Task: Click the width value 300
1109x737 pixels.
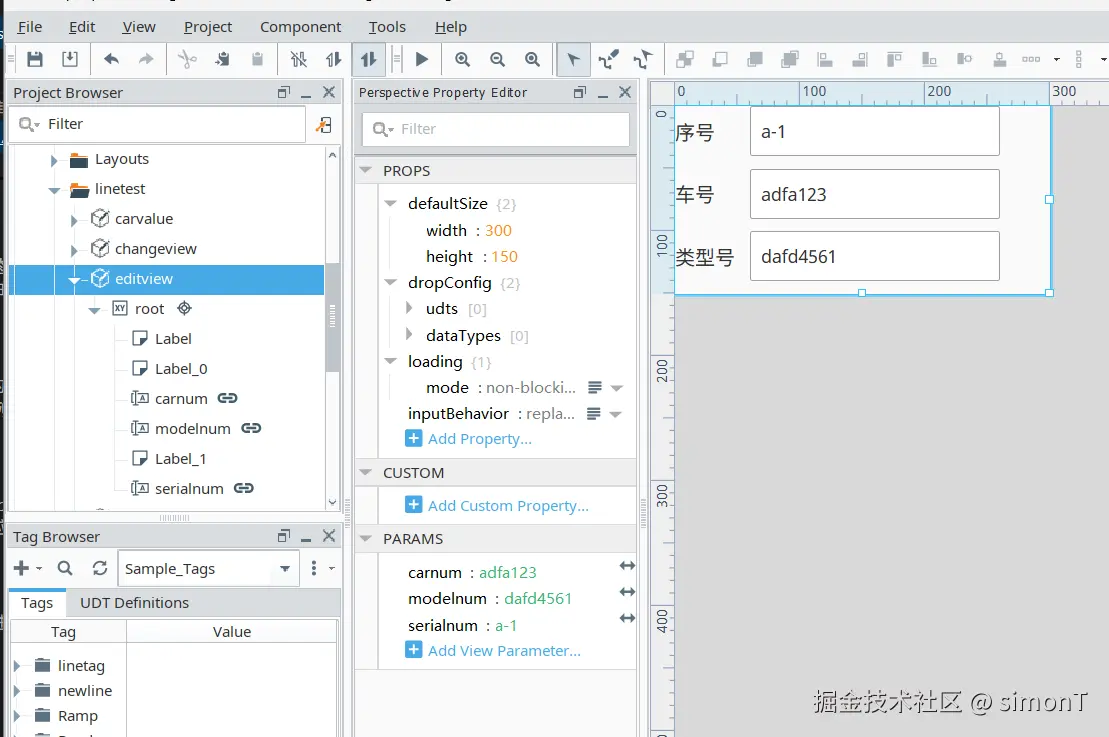Action: tap(498, 231)
